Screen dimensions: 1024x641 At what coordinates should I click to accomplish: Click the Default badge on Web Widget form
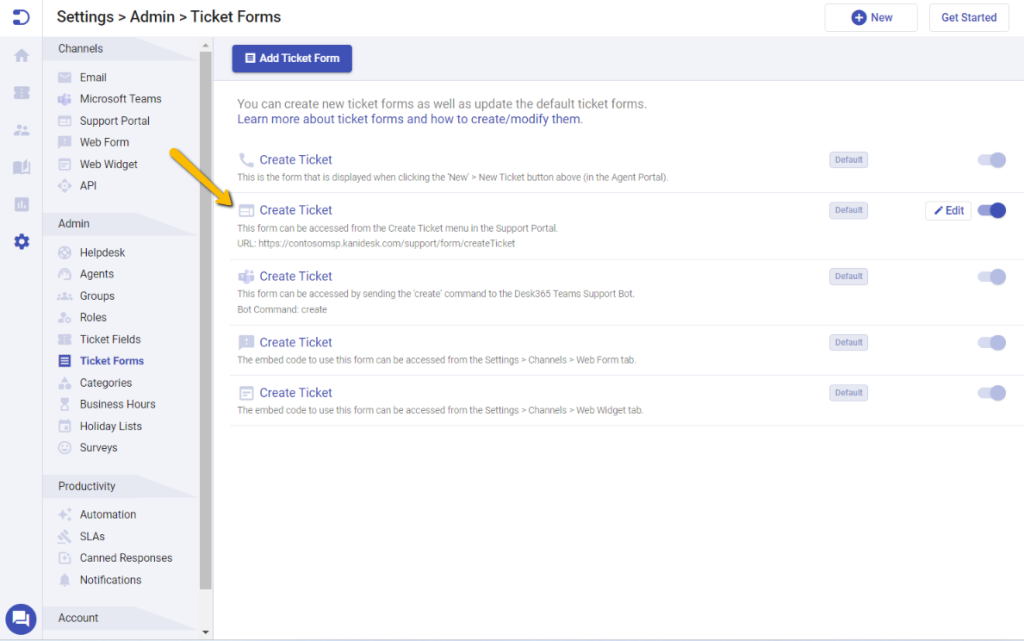[848, 393]
